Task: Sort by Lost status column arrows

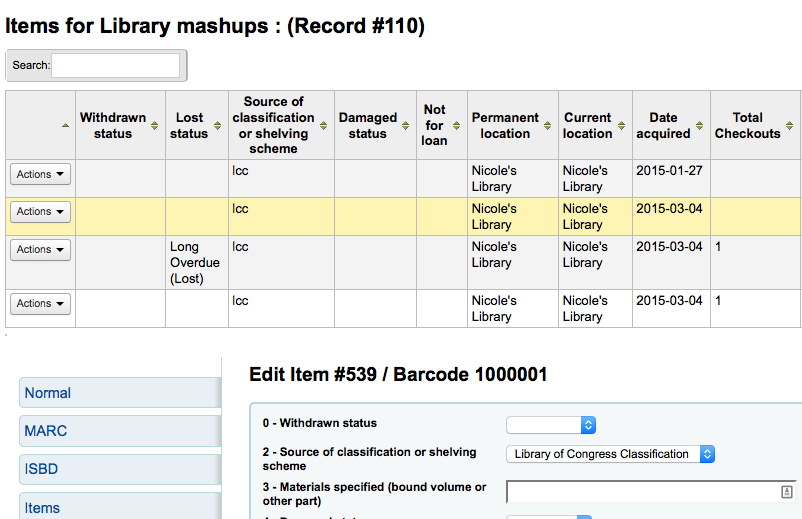Action: [217, 125]
